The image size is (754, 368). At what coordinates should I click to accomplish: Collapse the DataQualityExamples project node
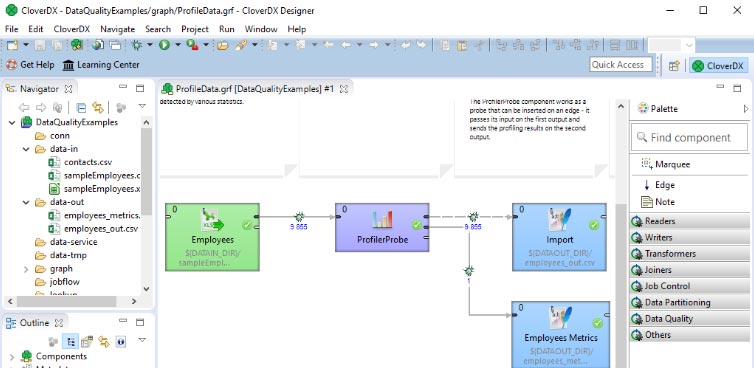pos(12,122)
